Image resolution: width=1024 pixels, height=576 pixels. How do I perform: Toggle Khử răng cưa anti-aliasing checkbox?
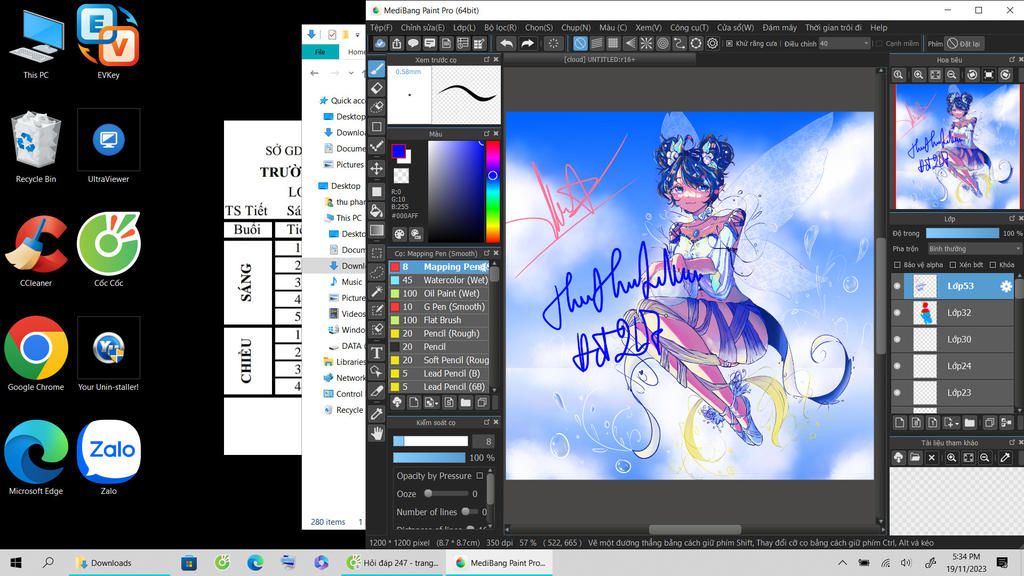(x=729, y=44)
